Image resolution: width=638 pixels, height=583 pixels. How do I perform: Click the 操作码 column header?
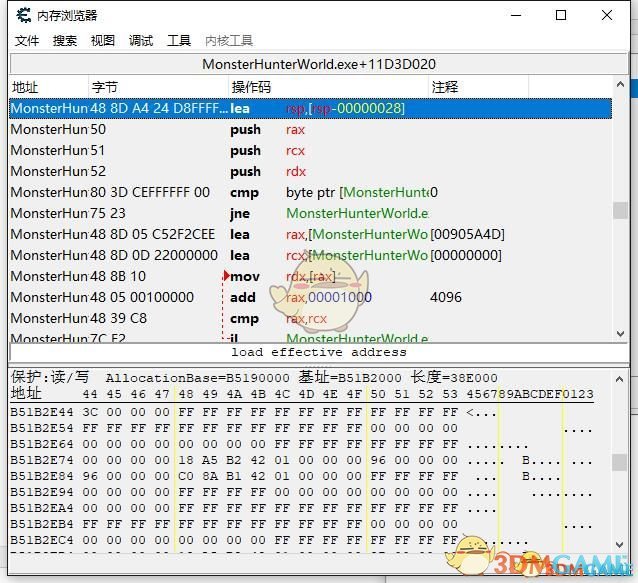tap(328, 87)
